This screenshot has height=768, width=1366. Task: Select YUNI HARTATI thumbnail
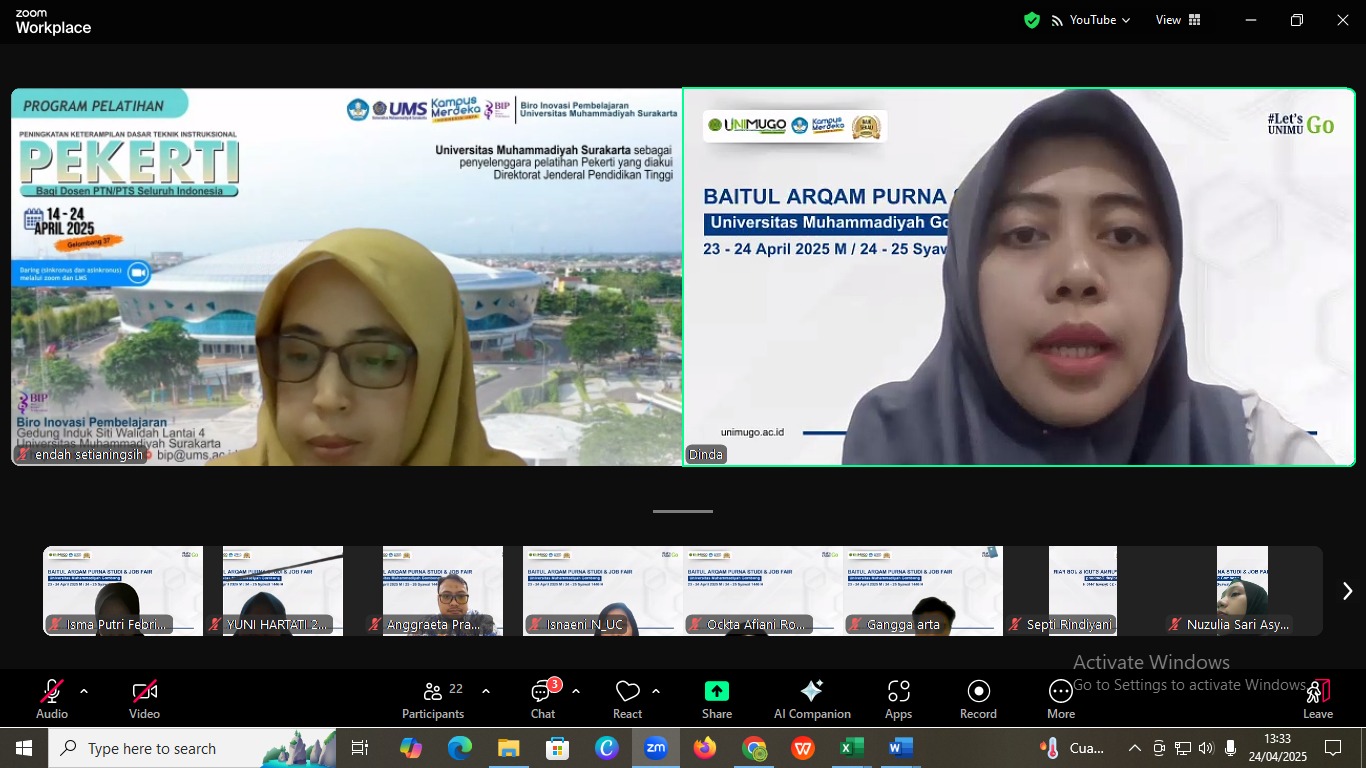[x=283, y=591]
